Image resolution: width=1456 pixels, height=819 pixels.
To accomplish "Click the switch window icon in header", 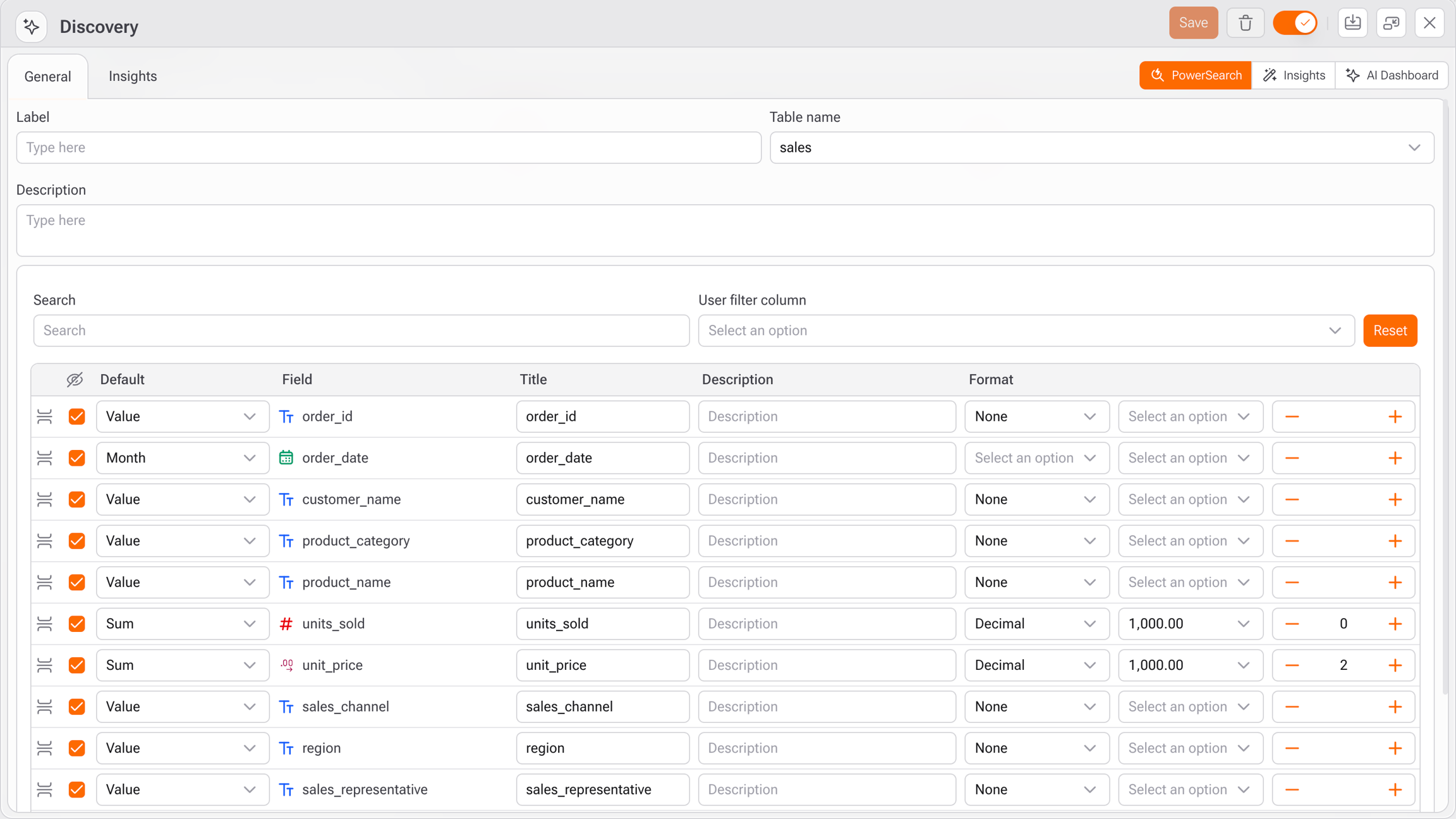I will 1391,23.
